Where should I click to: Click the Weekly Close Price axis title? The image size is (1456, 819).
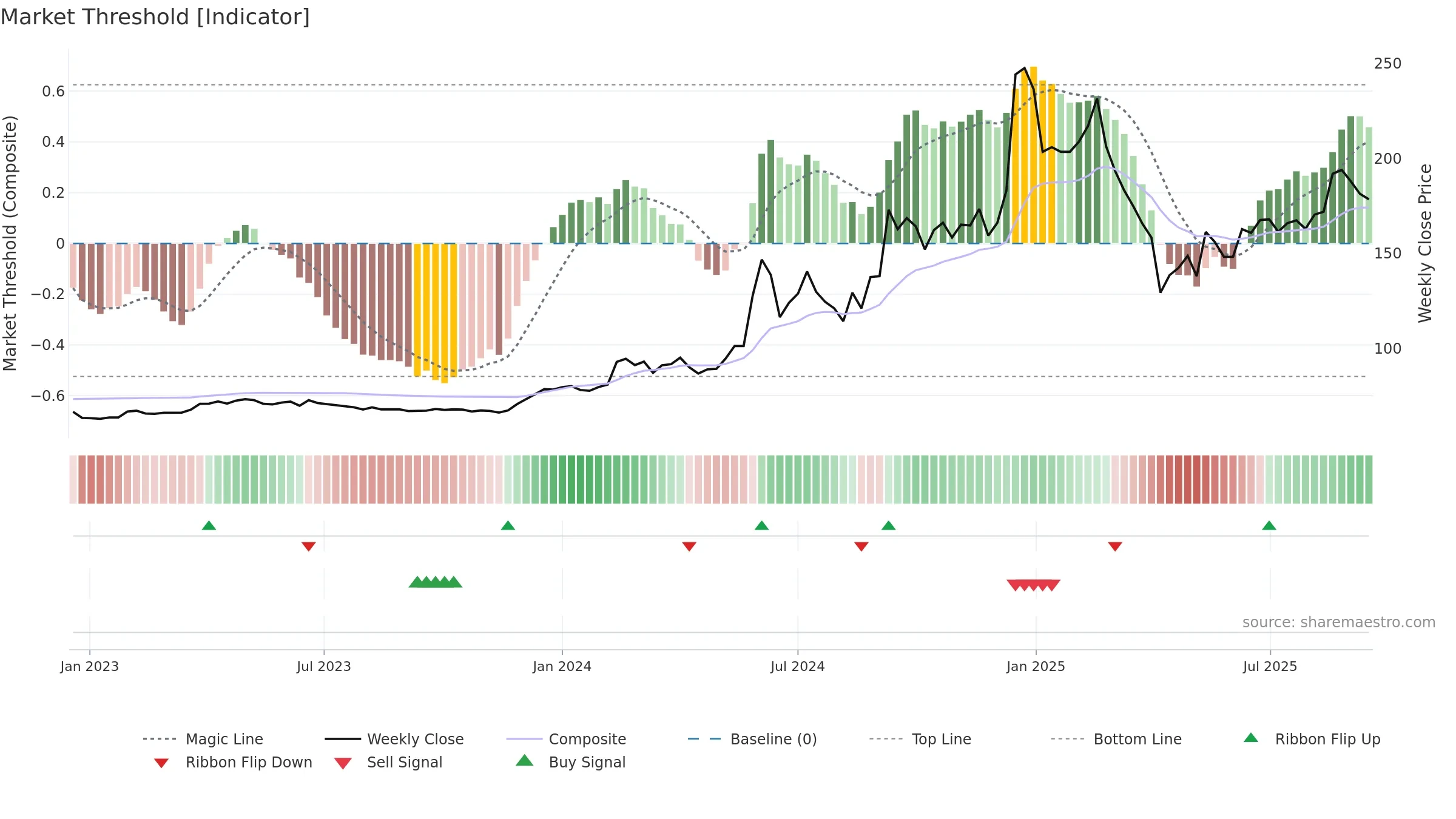click(x=1425, y=243)
